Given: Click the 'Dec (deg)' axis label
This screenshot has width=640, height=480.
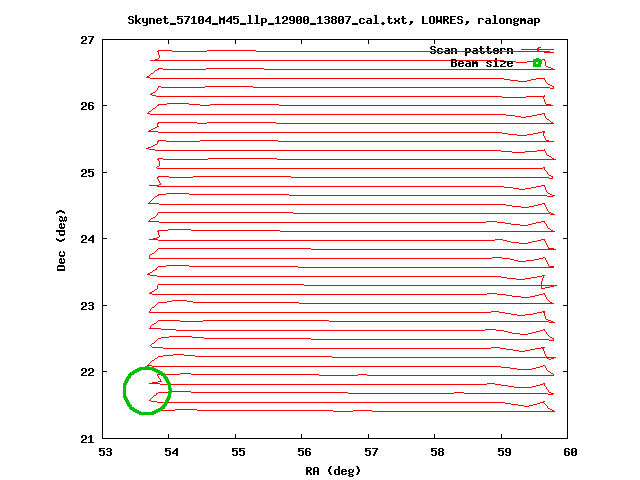Looking at the screenshot, I should click(61, 240).
